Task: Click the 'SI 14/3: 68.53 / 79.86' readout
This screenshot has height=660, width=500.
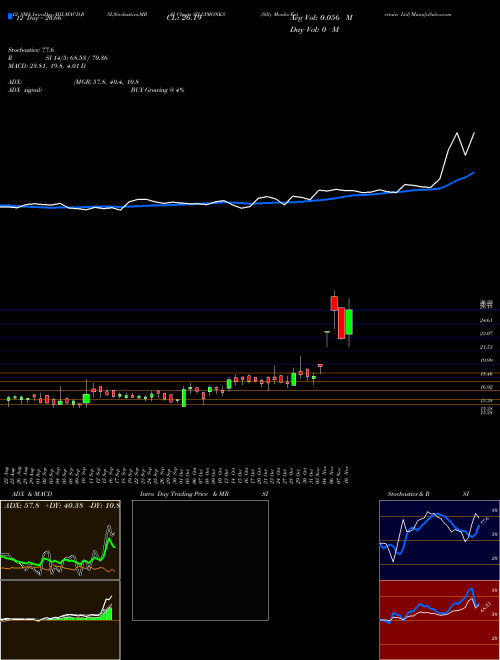Action: click(77, 58)
